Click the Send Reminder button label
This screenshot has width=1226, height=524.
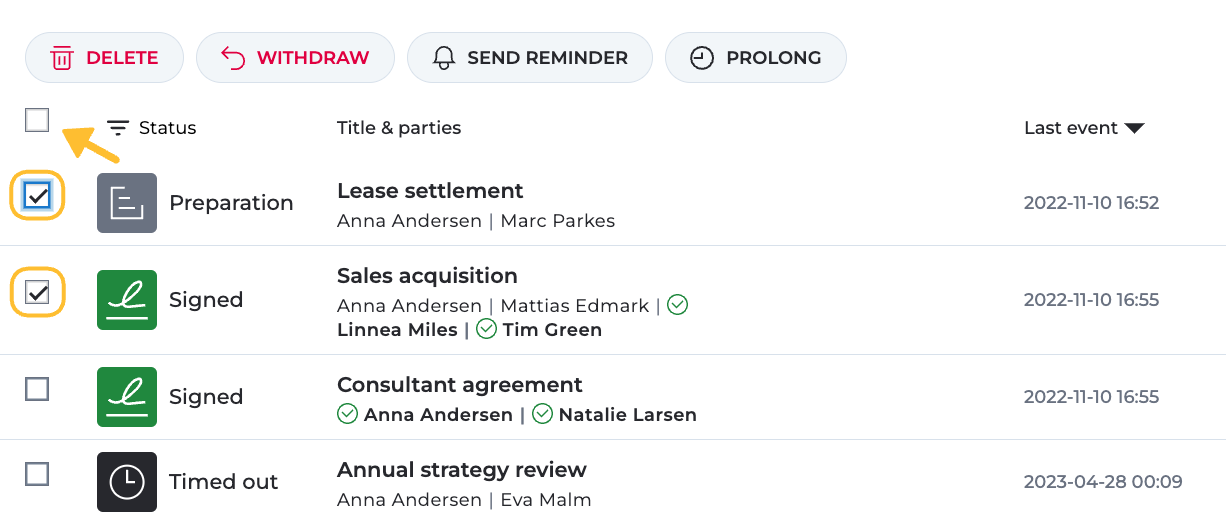click(547, 58)
